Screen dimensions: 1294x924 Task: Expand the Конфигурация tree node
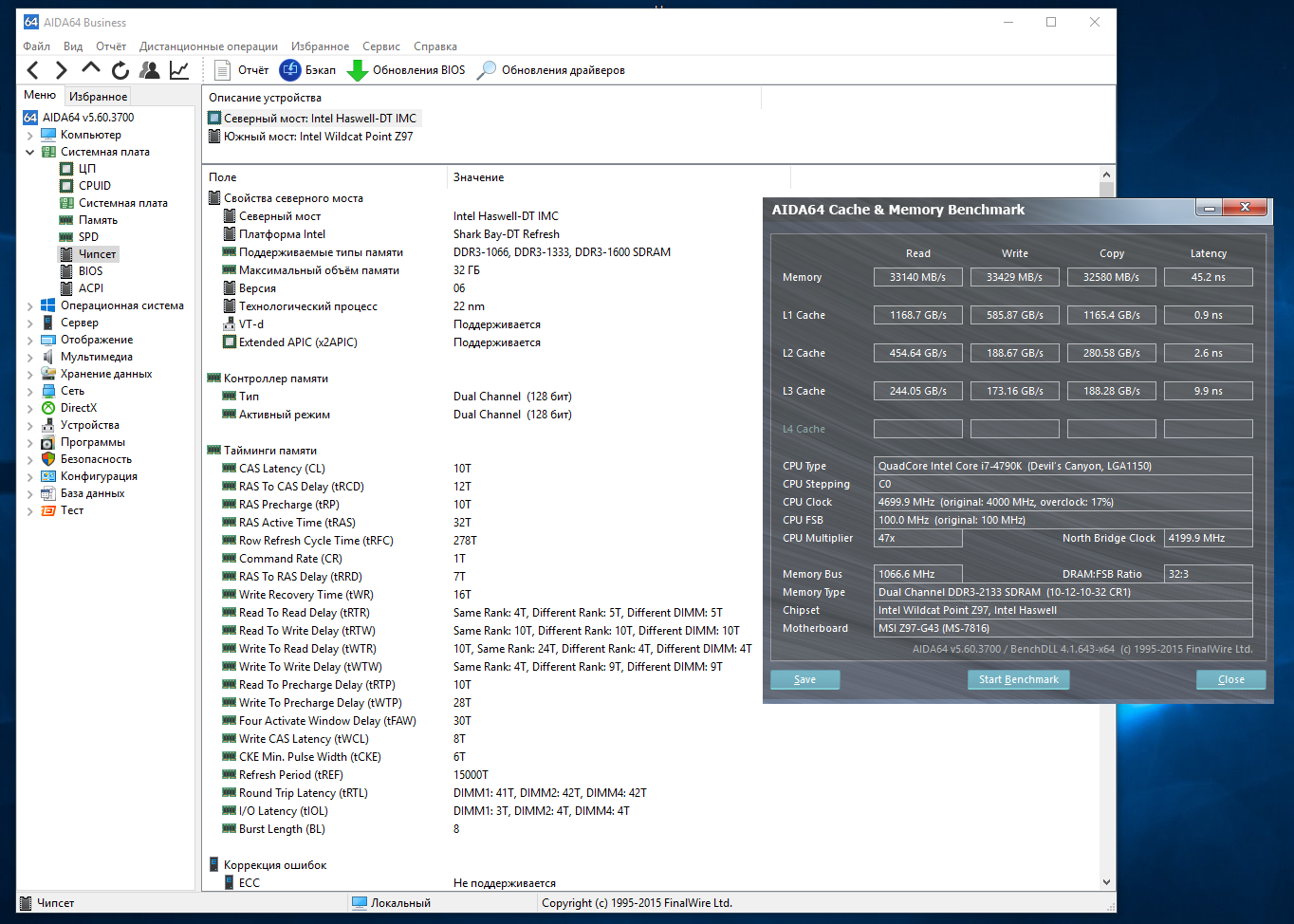(30, 477)
